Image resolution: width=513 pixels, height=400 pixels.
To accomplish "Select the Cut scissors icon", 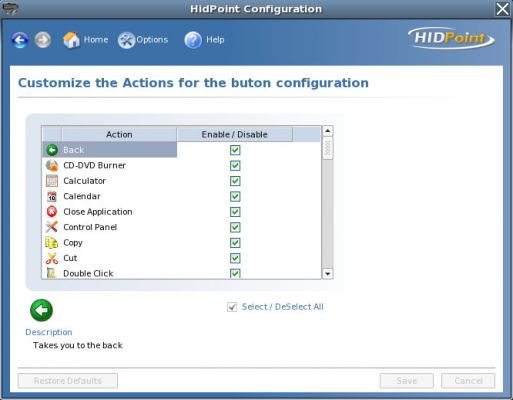I will coord(52,258).
